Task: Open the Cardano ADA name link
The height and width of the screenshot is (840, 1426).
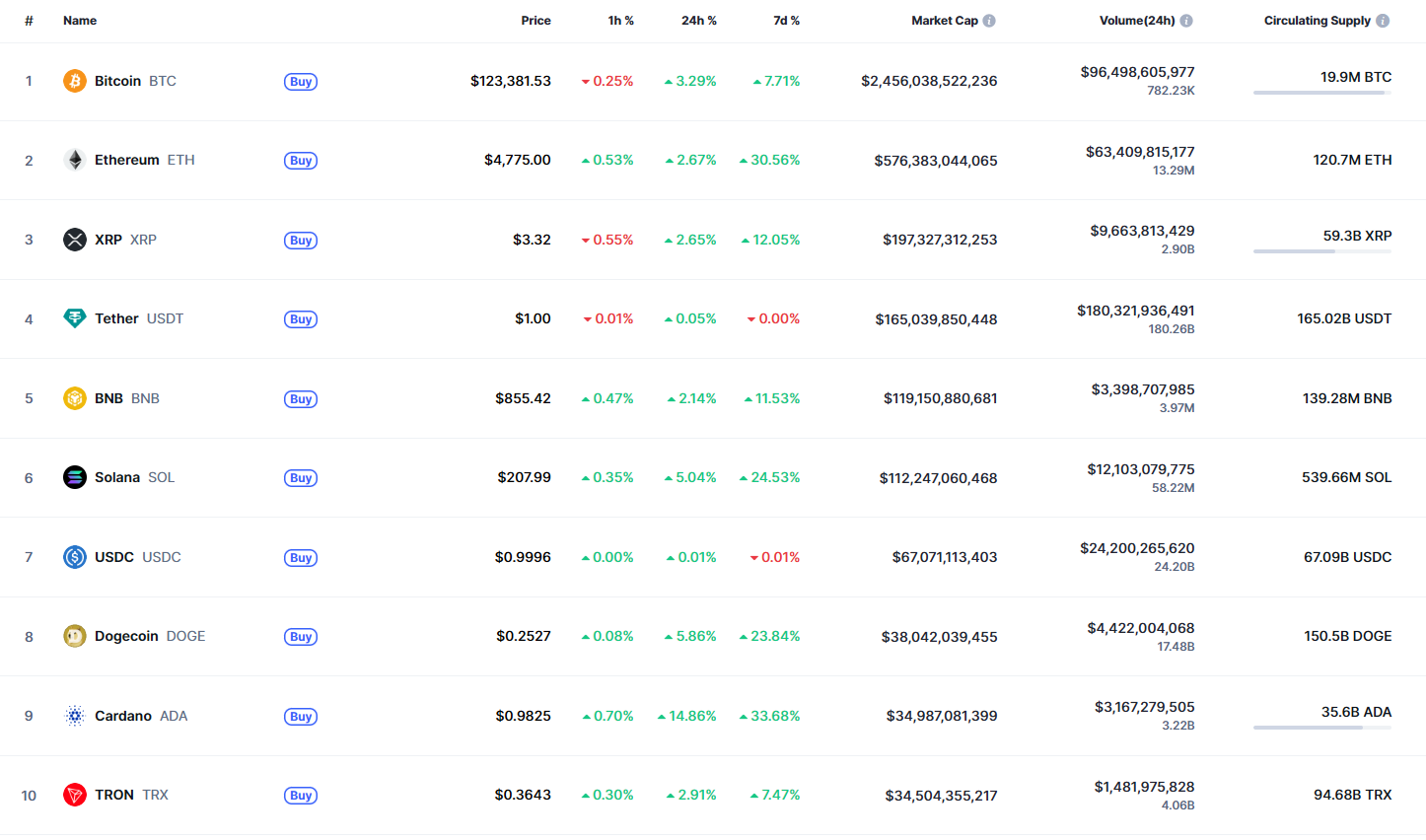Action: click(x=141, y=716)
